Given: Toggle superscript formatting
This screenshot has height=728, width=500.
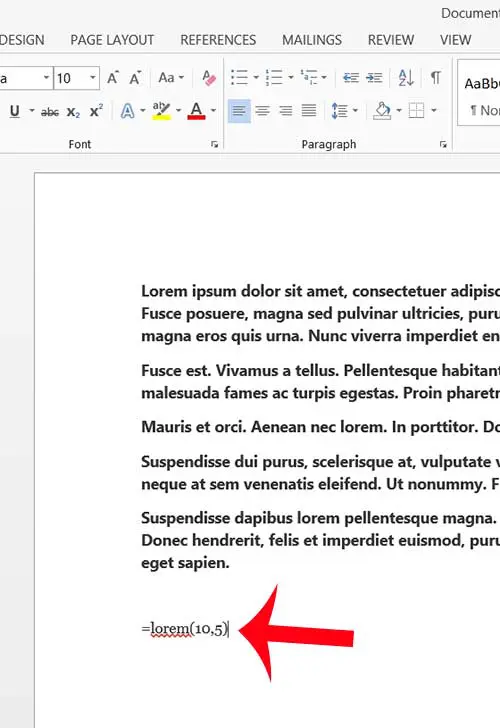Looking at the screenshot, I should (x=96, y=111).
